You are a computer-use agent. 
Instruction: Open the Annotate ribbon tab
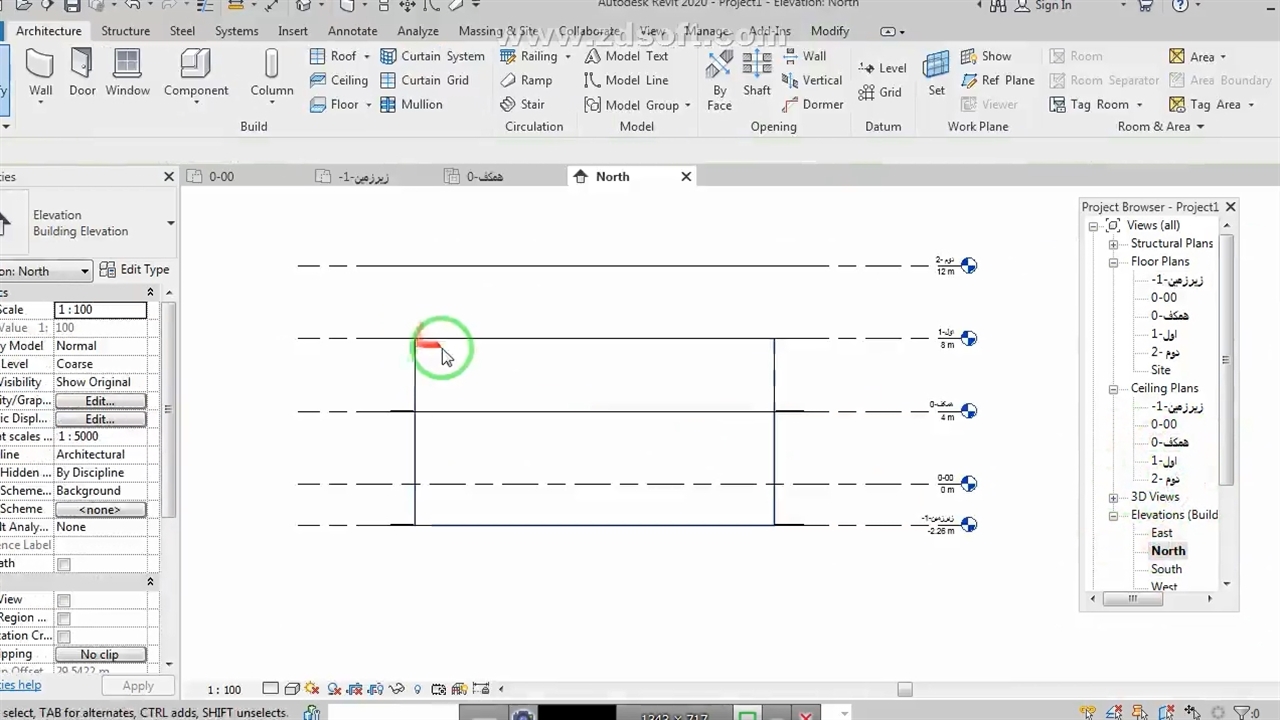[x=352, y=31]
